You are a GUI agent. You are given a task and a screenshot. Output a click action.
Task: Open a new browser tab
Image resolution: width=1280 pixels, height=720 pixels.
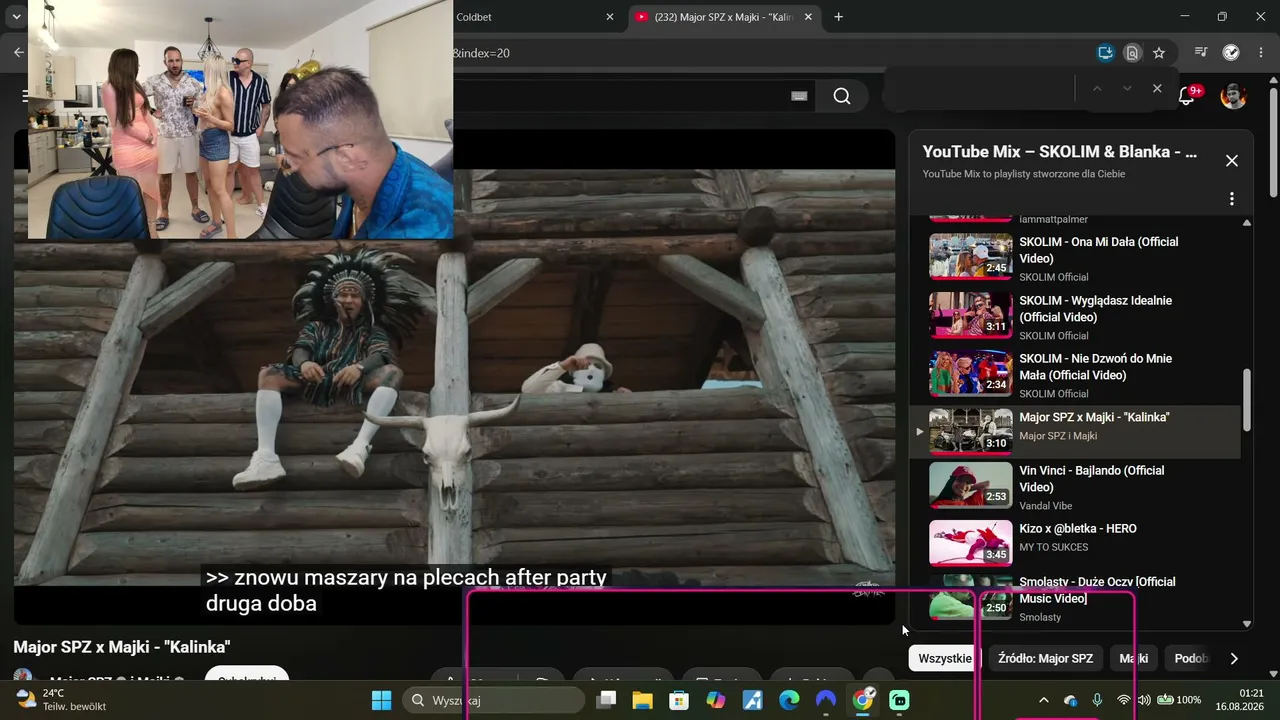point(838,17)
